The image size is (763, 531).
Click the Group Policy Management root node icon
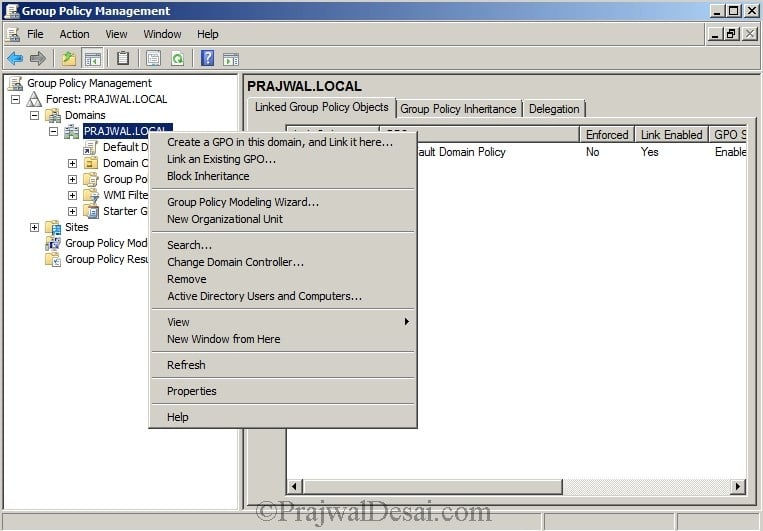click(x=15, y=83)
